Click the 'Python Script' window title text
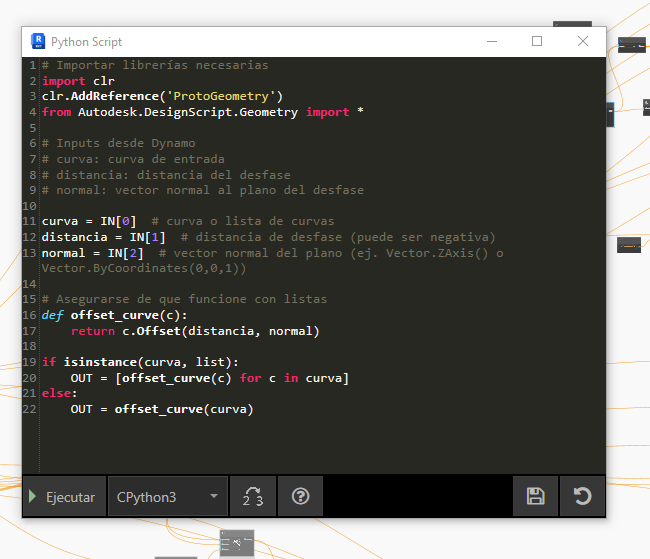 click(86, 42)
